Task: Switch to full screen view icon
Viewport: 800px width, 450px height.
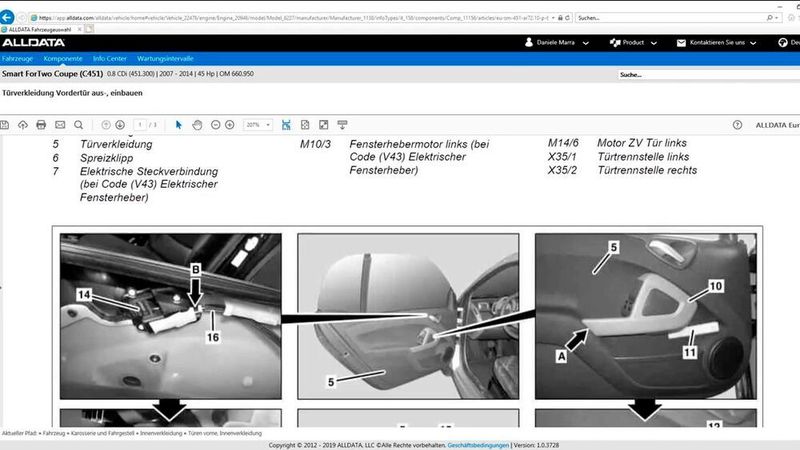Action: tap(323, 125)
